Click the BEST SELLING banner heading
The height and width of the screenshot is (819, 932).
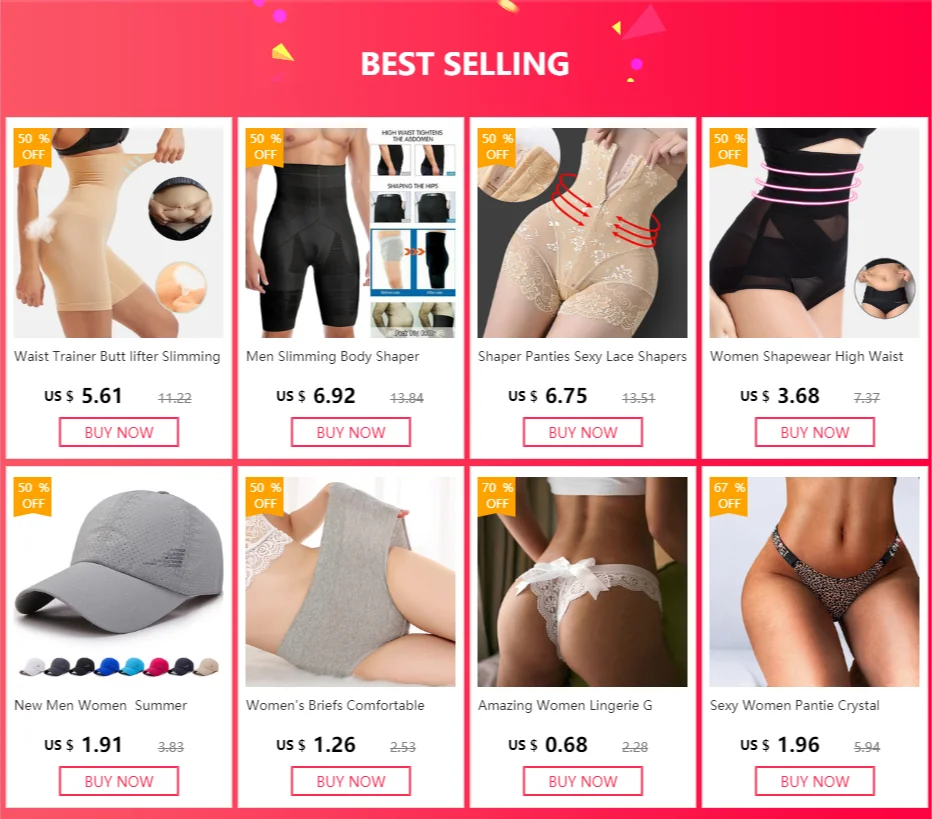465,64
